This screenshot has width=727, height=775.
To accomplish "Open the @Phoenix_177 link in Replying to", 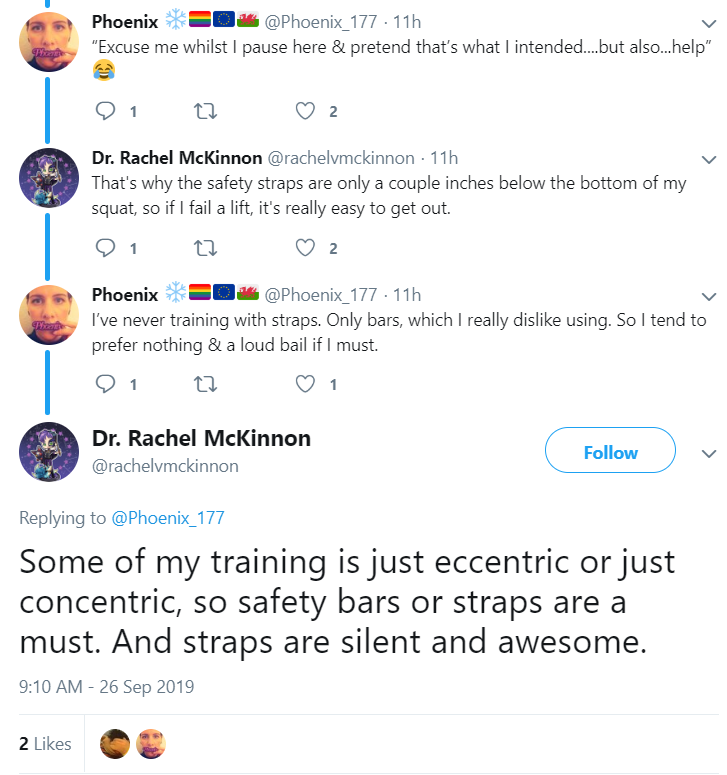I will click(168, 517).
